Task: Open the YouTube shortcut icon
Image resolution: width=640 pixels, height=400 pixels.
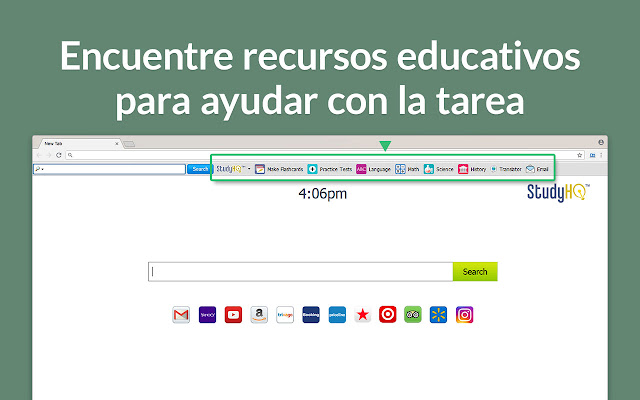Action: 233,315
